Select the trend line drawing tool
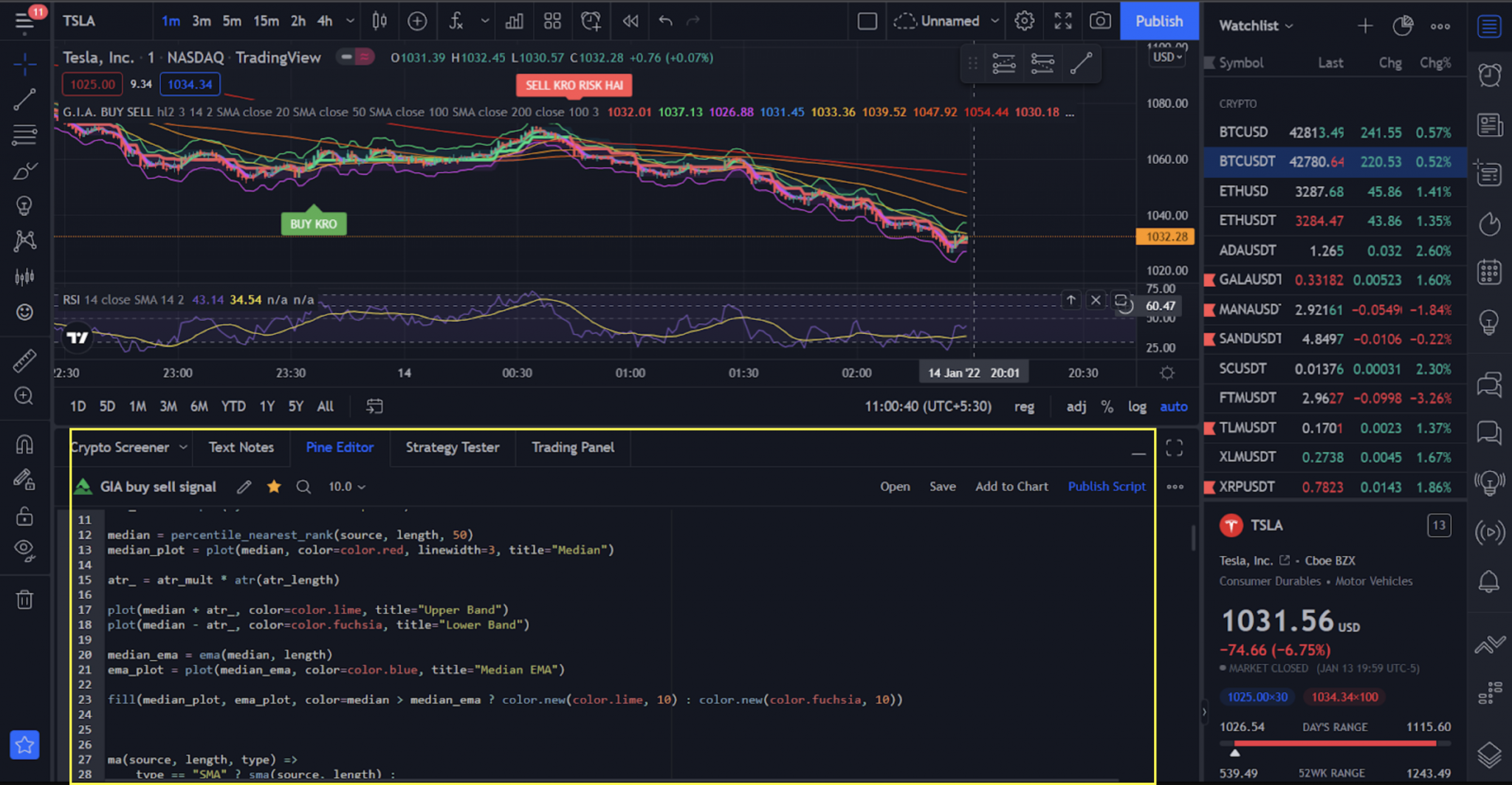 [24, 100]
